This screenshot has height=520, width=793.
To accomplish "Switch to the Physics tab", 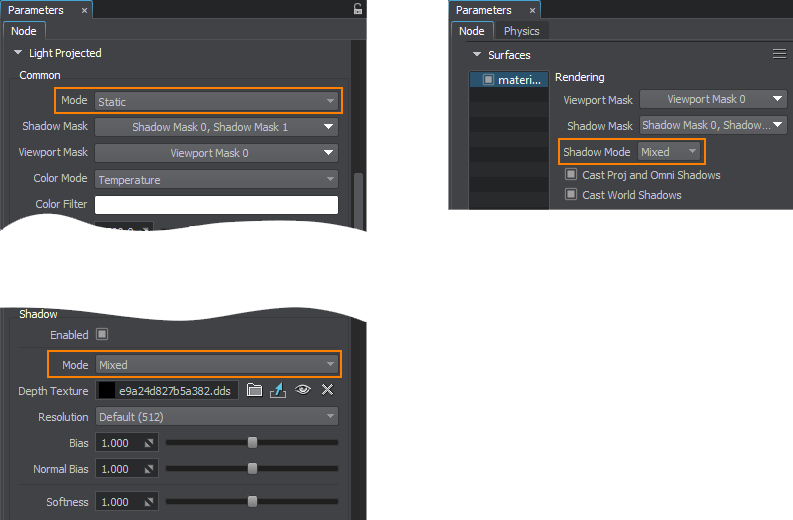I will (521, 31).
